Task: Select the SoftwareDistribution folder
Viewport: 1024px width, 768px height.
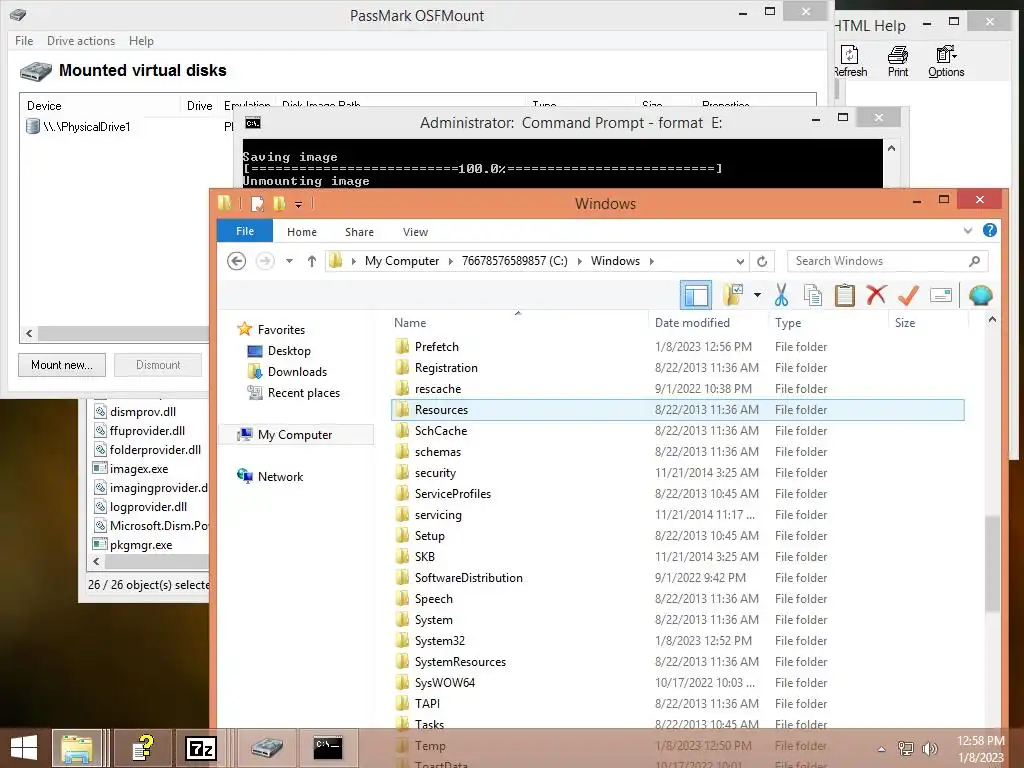Action: 677,577
